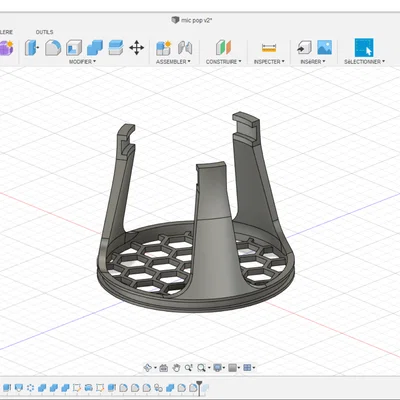Click the Insert Canvas image icon

324,47
